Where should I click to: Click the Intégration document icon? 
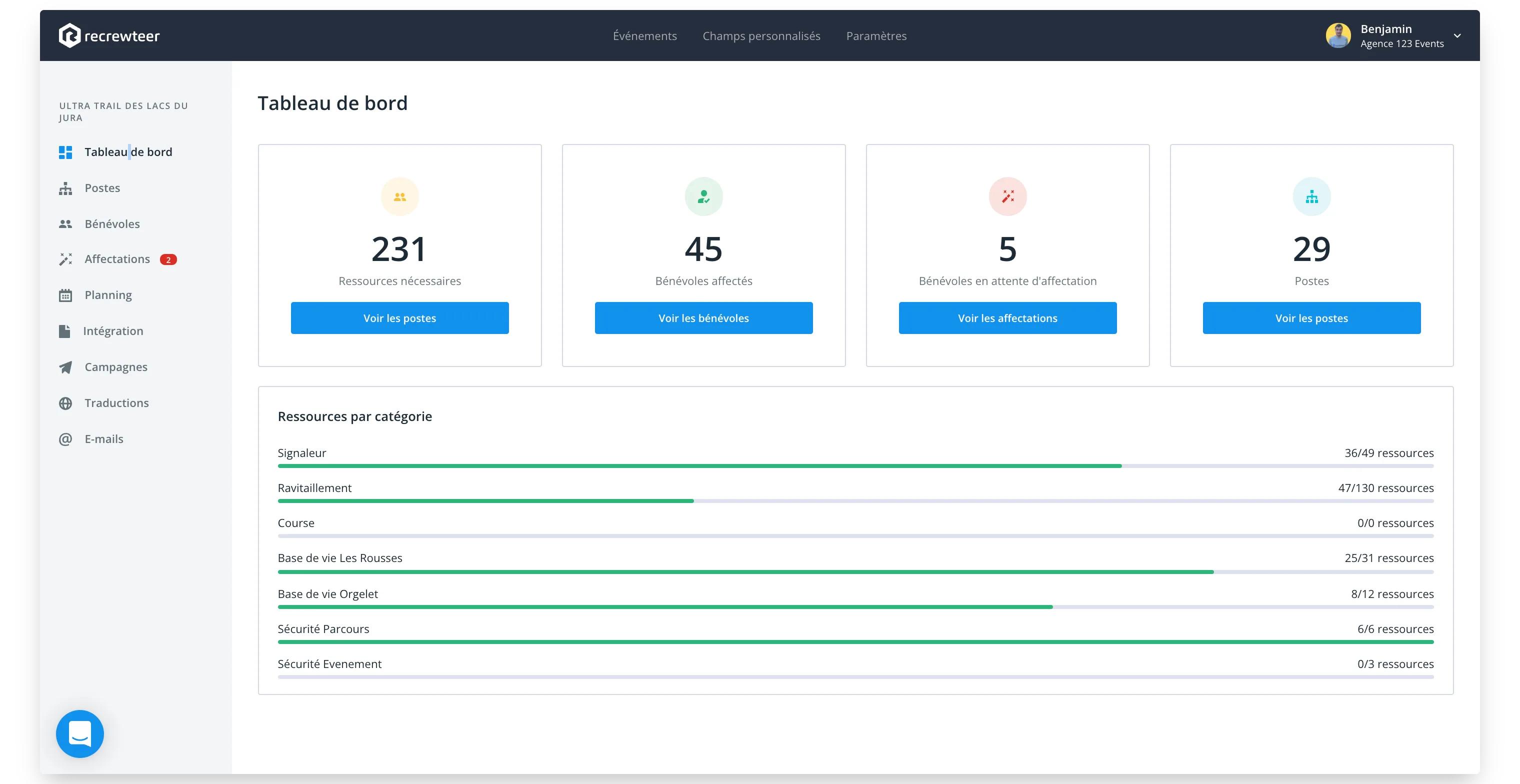coord(65,331)
